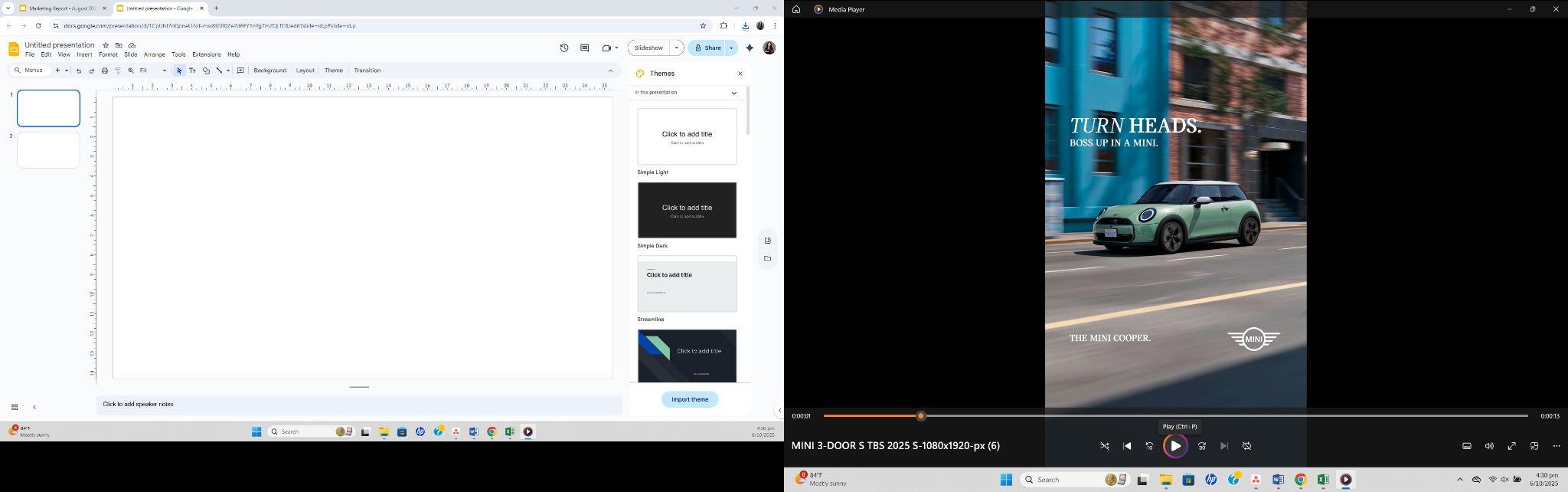Click skip back 10 seconds in Media Player
Viewport: 1568px width, 492px height.
pyautogui.click(x=1149, y=446)
